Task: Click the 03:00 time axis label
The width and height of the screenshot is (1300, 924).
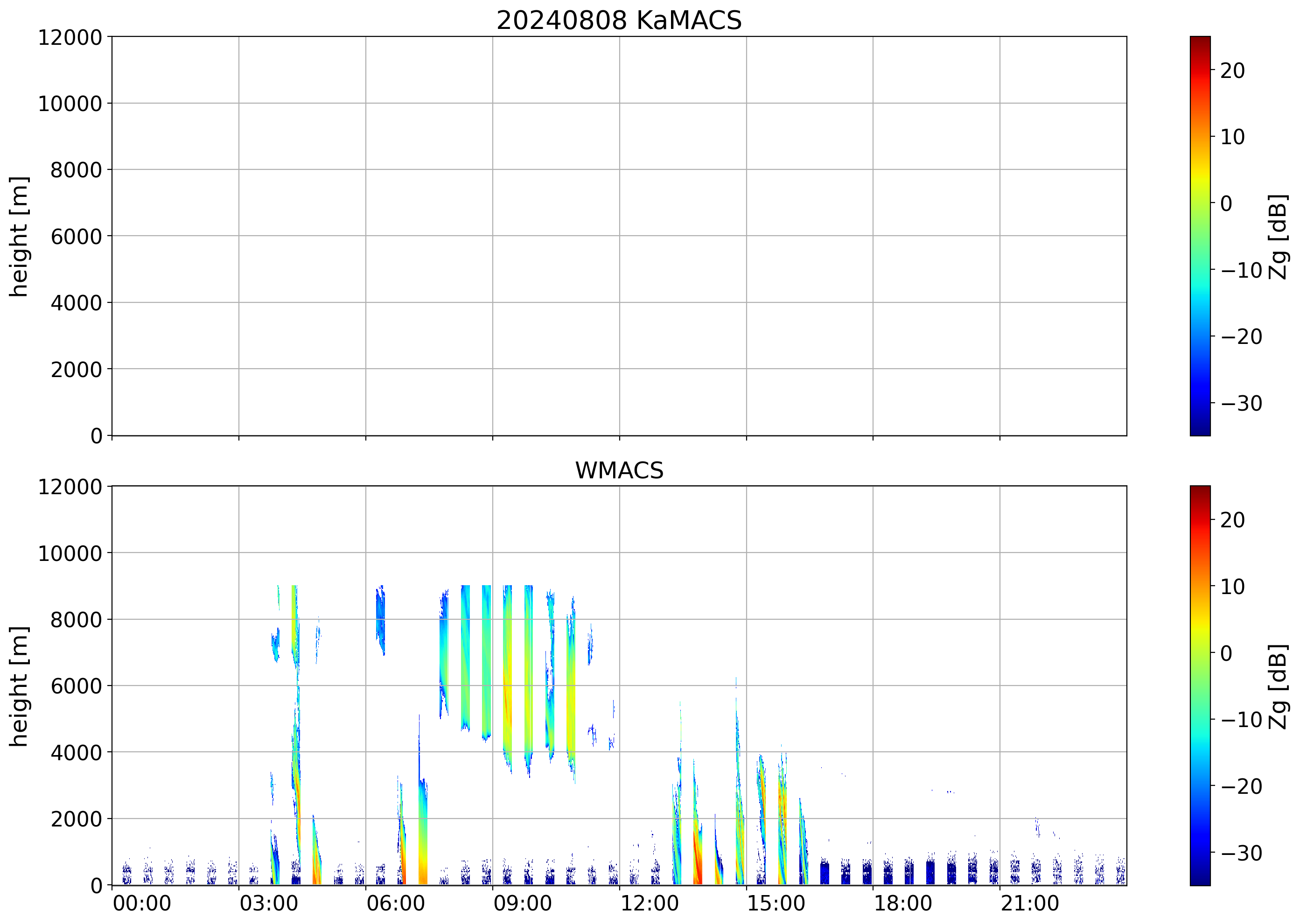Action: [x=268, y=903]
